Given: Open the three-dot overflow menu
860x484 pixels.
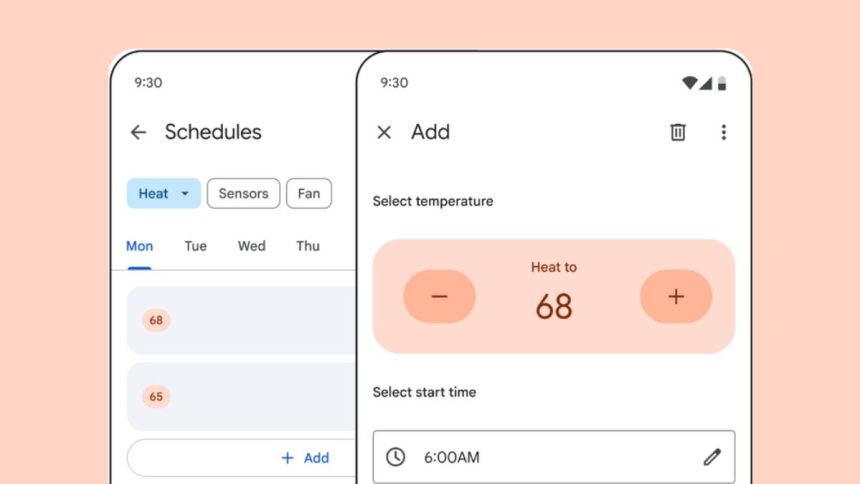Looking at the screenshot, I should pos(724,132).
